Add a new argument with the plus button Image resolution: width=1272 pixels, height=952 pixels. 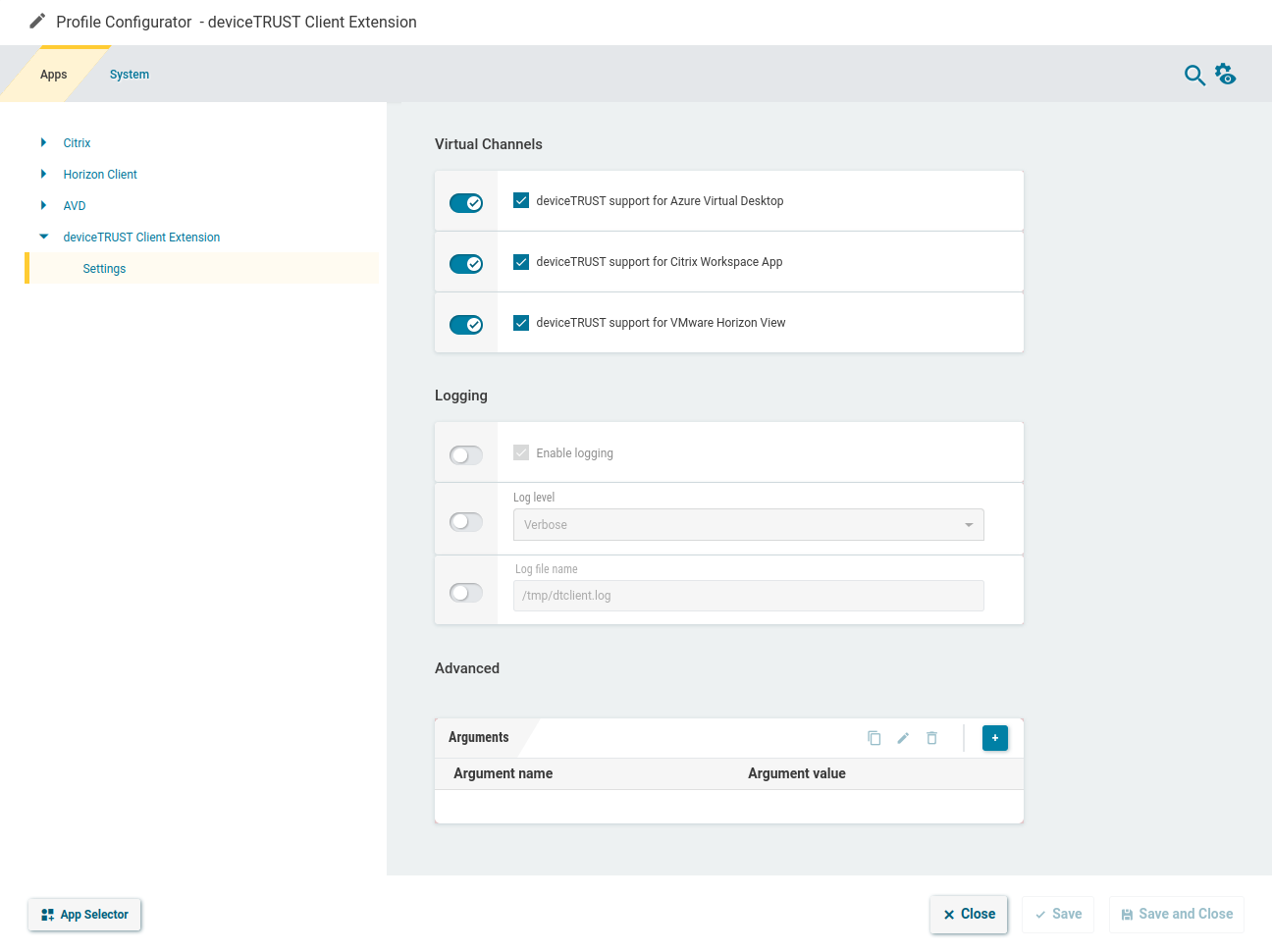click(995, 737)
